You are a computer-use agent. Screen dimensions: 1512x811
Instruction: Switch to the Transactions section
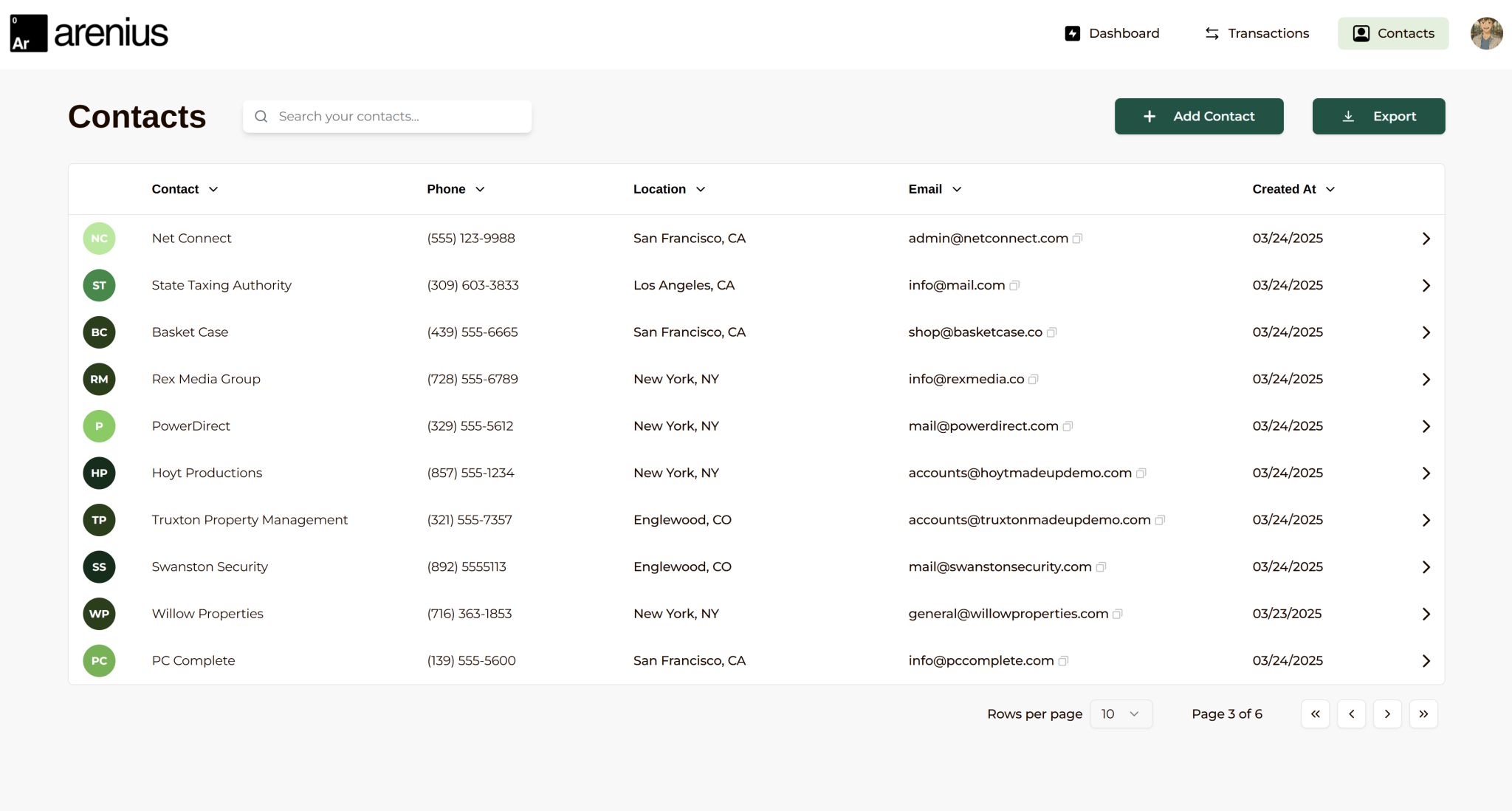point(1268,33)
